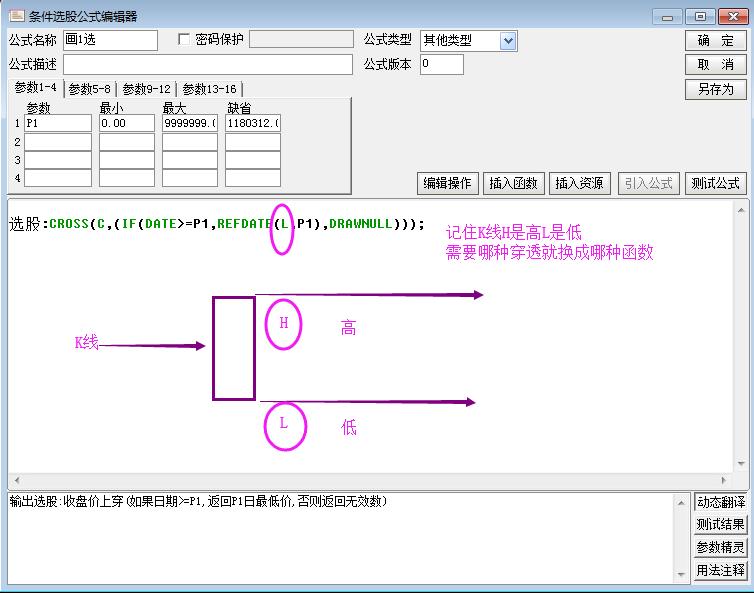The image size is (754, 593).
Task: Select the 用法注释 side tab
Action: (720, 570)
